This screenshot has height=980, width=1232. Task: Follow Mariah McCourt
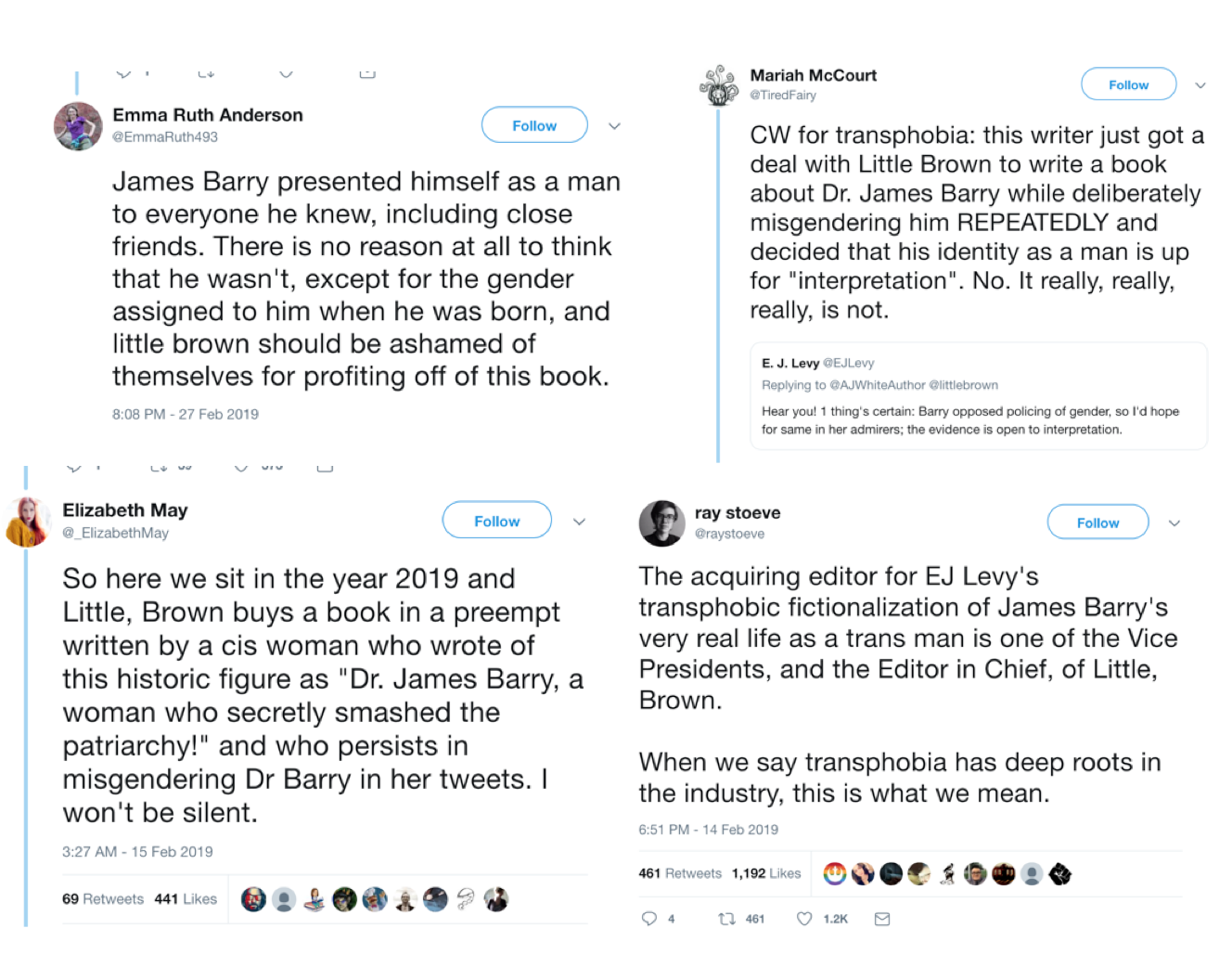tap(1128, 84)
